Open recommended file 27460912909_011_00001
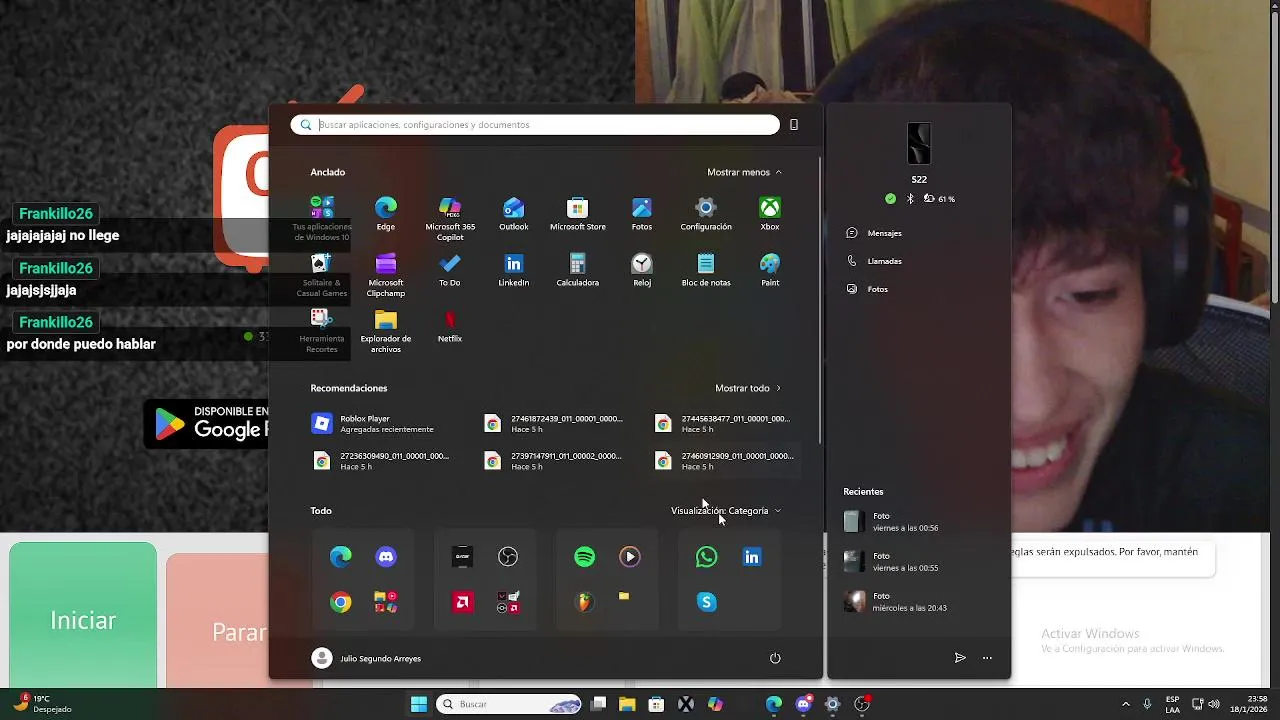This screenshot has width=1280, height=720. [x=726, y=461]
